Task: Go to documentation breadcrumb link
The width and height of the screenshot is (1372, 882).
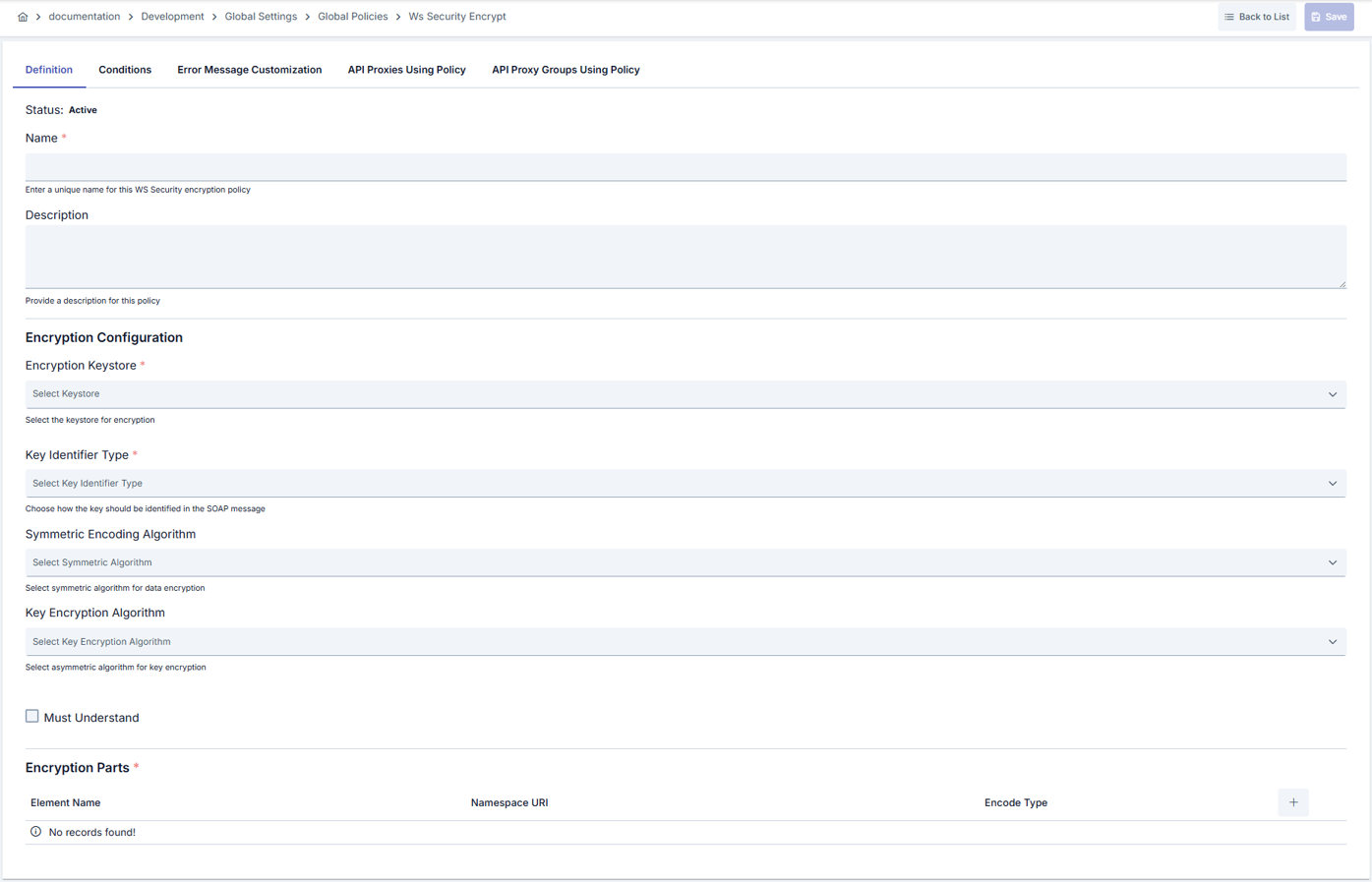Action: click(85, 17)
